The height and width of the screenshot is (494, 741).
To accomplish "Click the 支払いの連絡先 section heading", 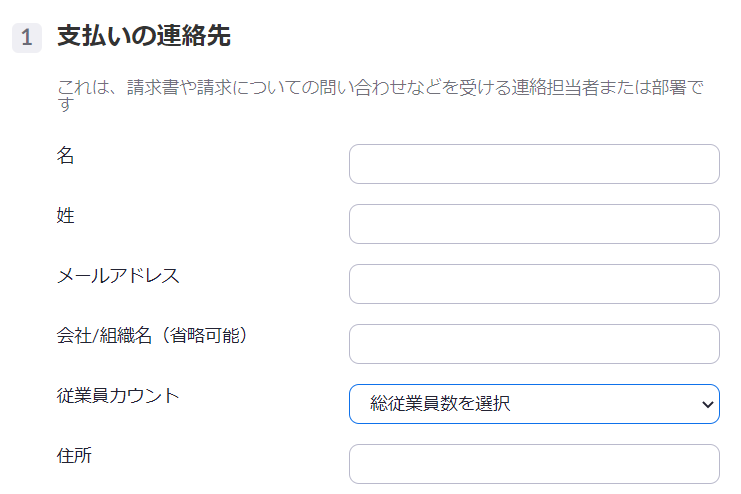I will click(x=144, y=37).
